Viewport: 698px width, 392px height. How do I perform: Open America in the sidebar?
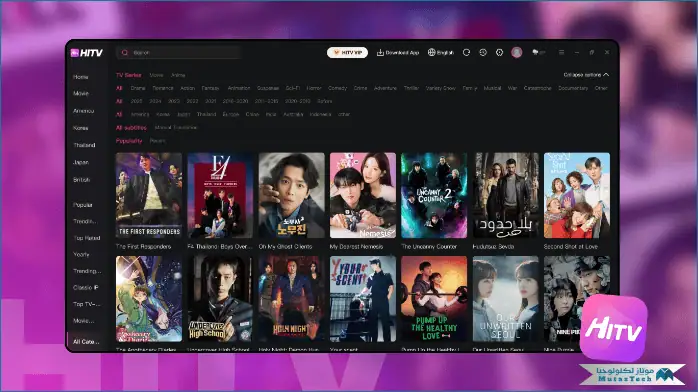pyautogui.click(x=84, y=111)
